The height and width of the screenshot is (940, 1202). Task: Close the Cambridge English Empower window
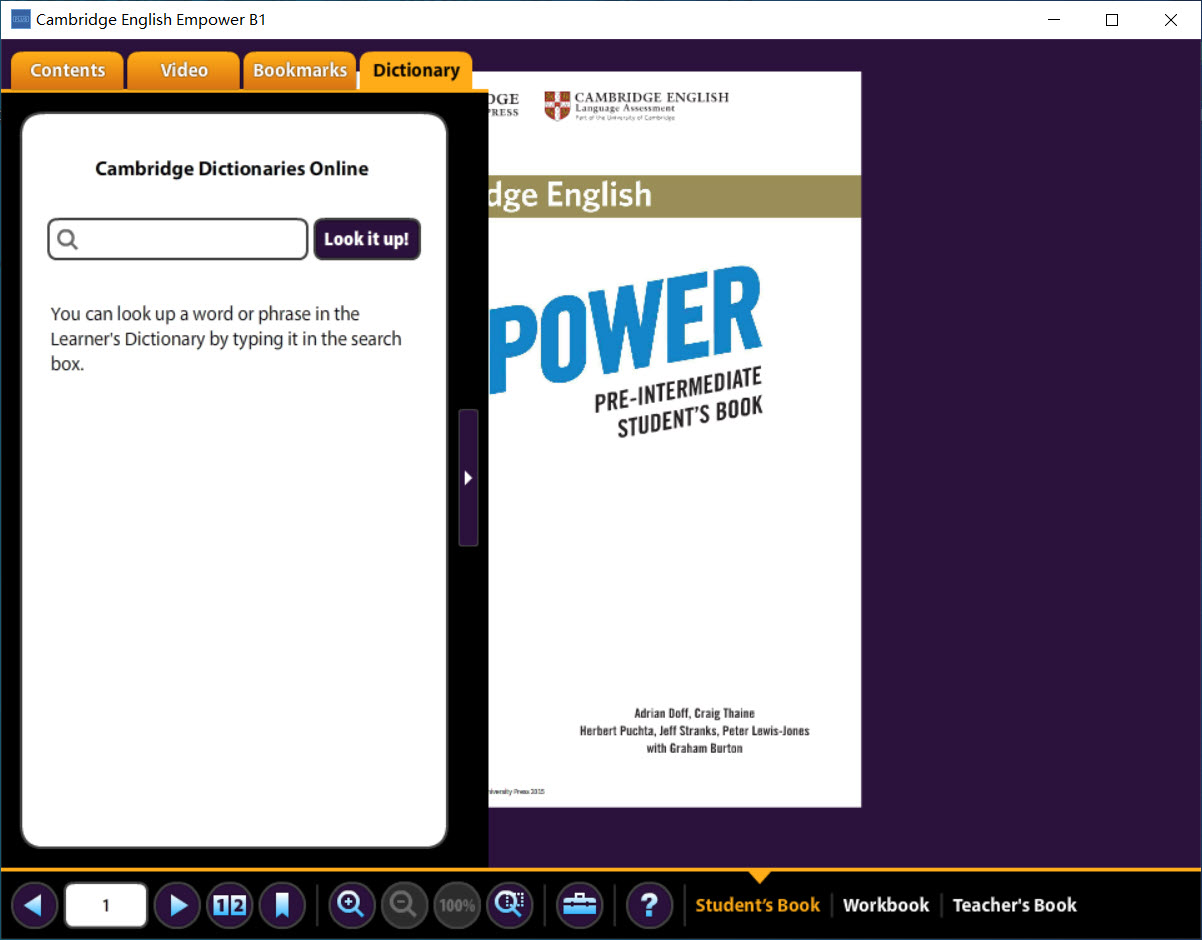[x=1172, y=20]
